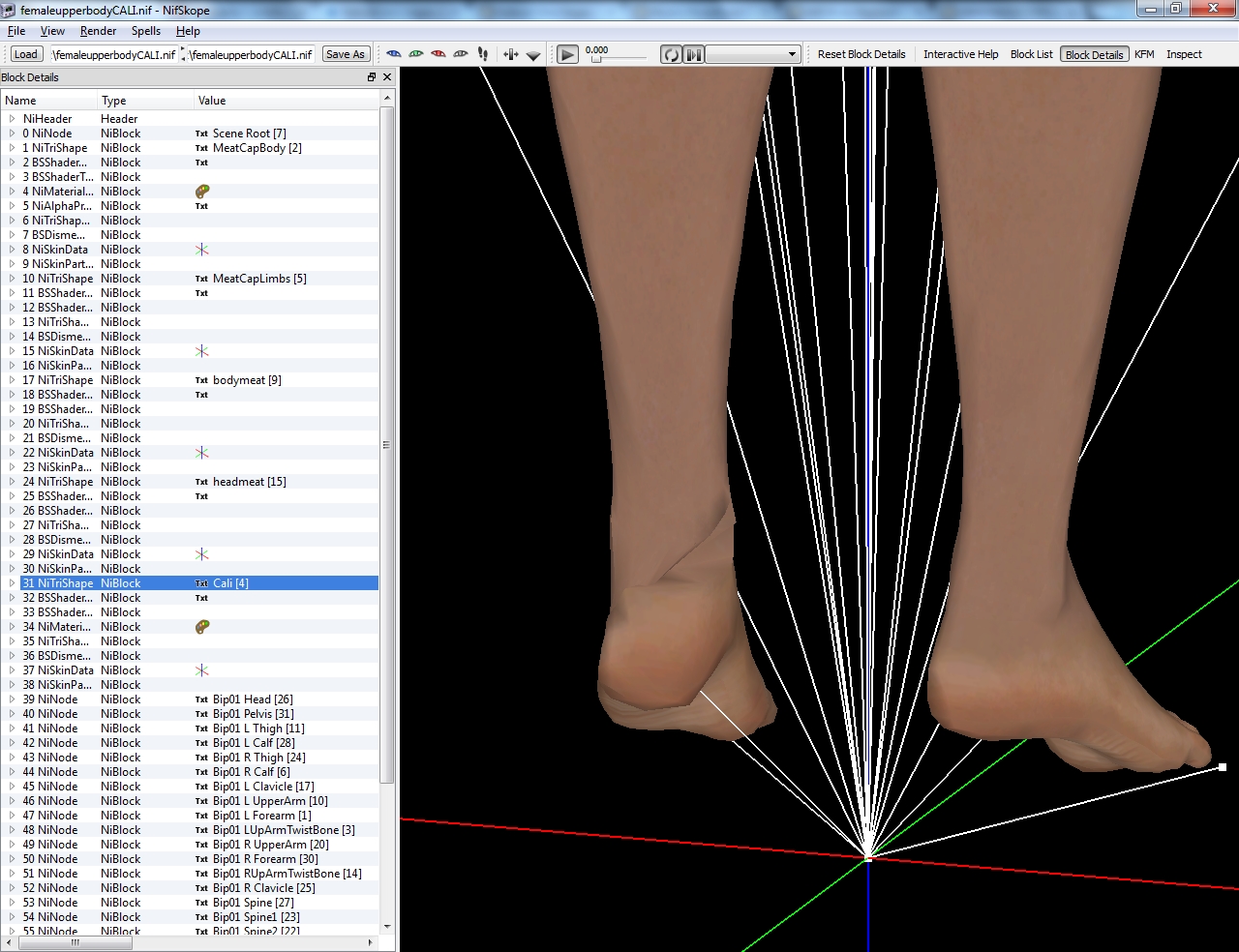Toggle the Block Details panel button
Viewport: 1239px width, 952px height.
1094,54
